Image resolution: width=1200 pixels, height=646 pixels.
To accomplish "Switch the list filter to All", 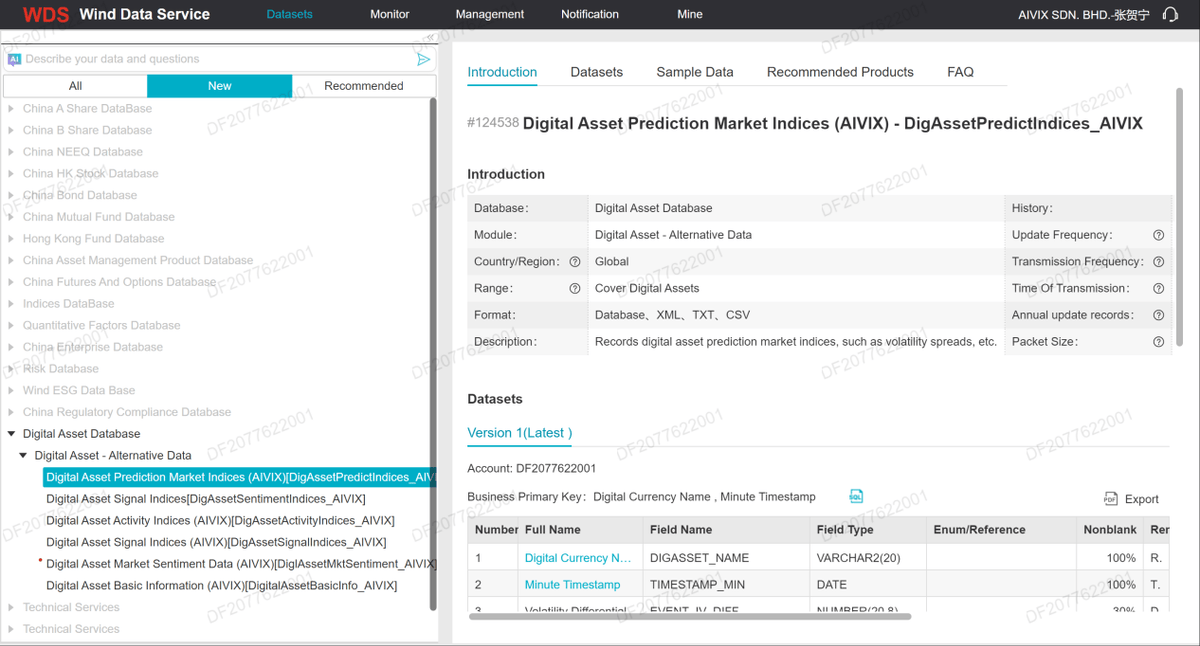I will pyautogui.click(x=75, y=86).
